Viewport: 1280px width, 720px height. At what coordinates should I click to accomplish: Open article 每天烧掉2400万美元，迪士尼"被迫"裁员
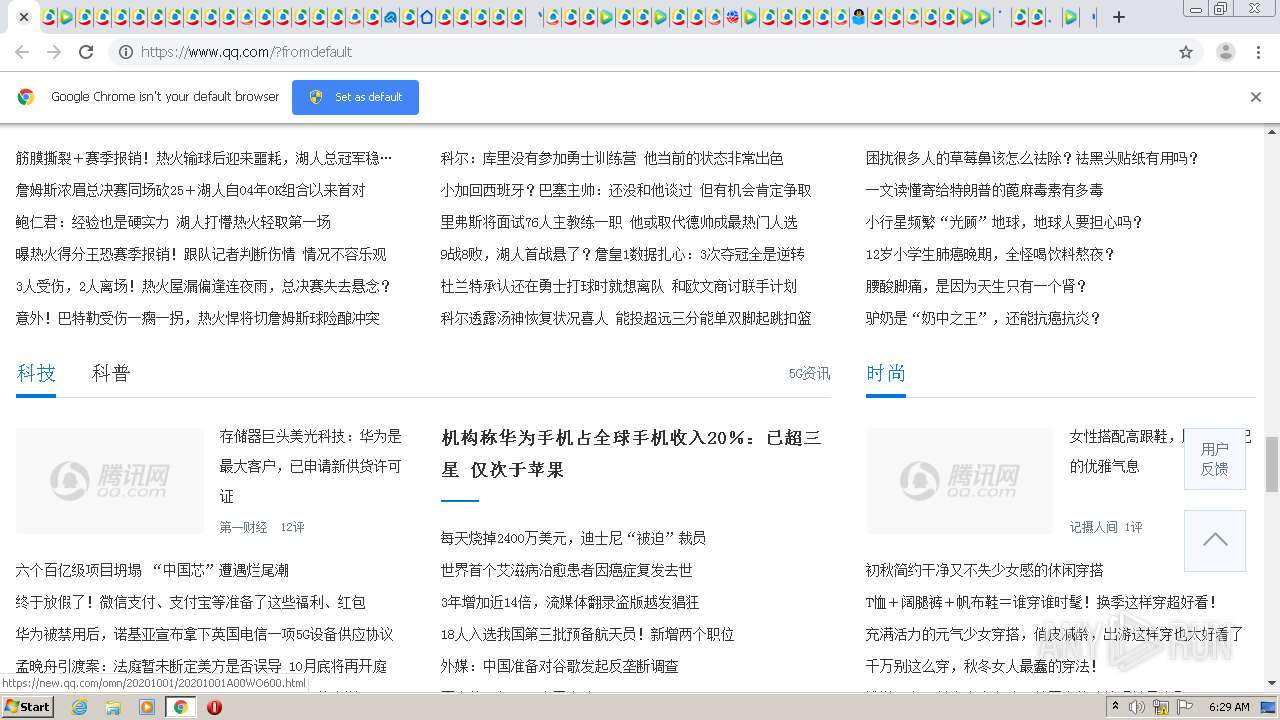573,538
